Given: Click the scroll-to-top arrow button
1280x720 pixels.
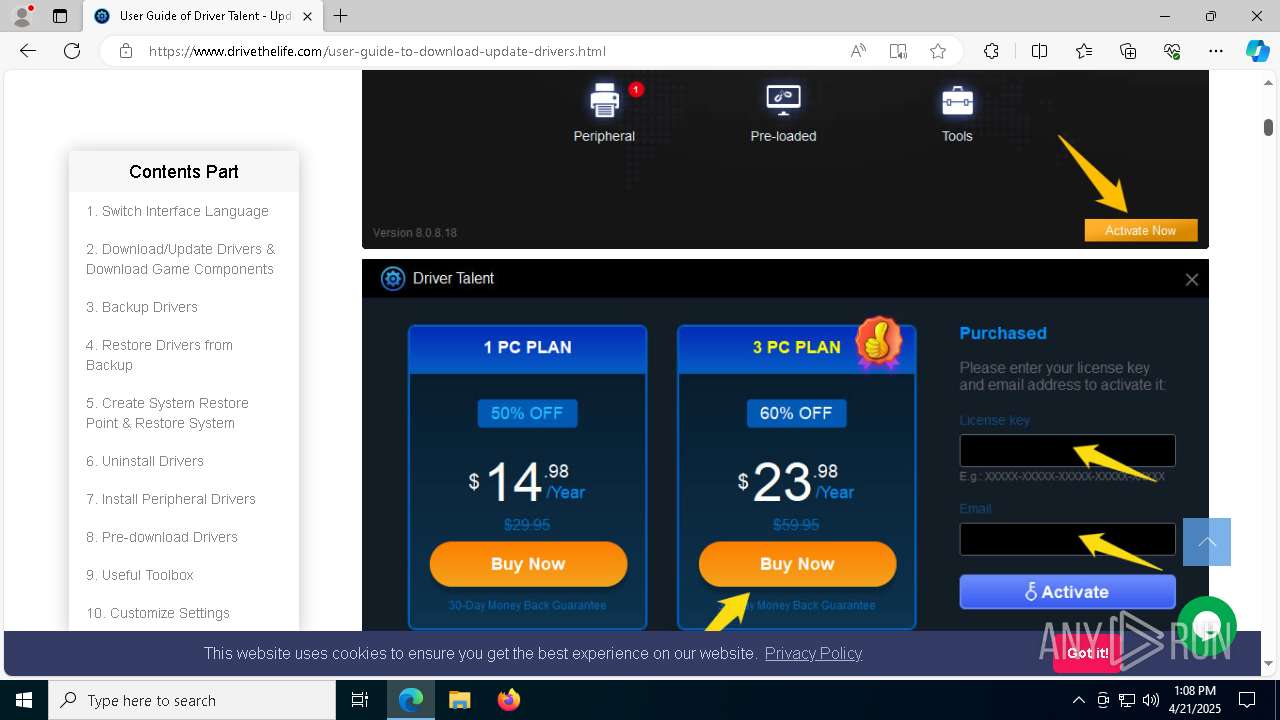Looking at the screenshot, I should 1207,542.
